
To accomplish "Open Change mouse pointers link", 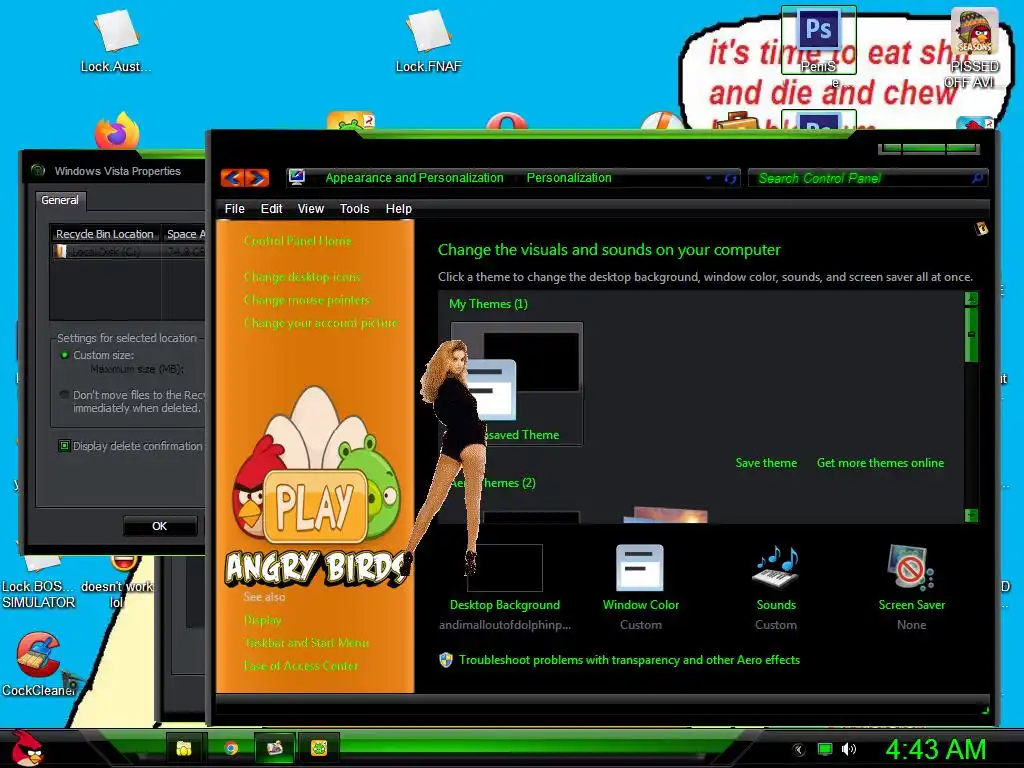I will click(307, 300).
